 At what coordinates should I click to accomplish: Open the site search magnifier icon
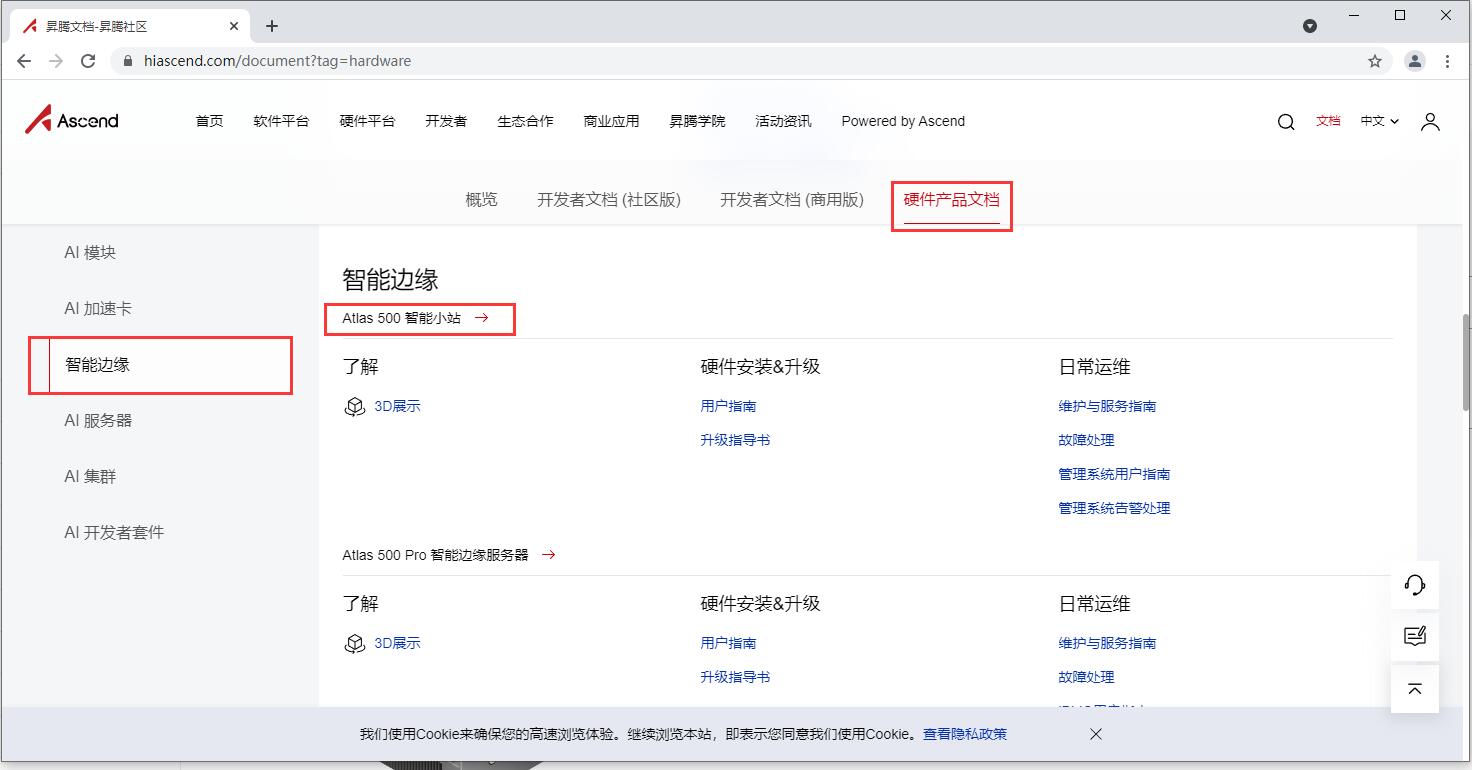(x=1286, y=122)
